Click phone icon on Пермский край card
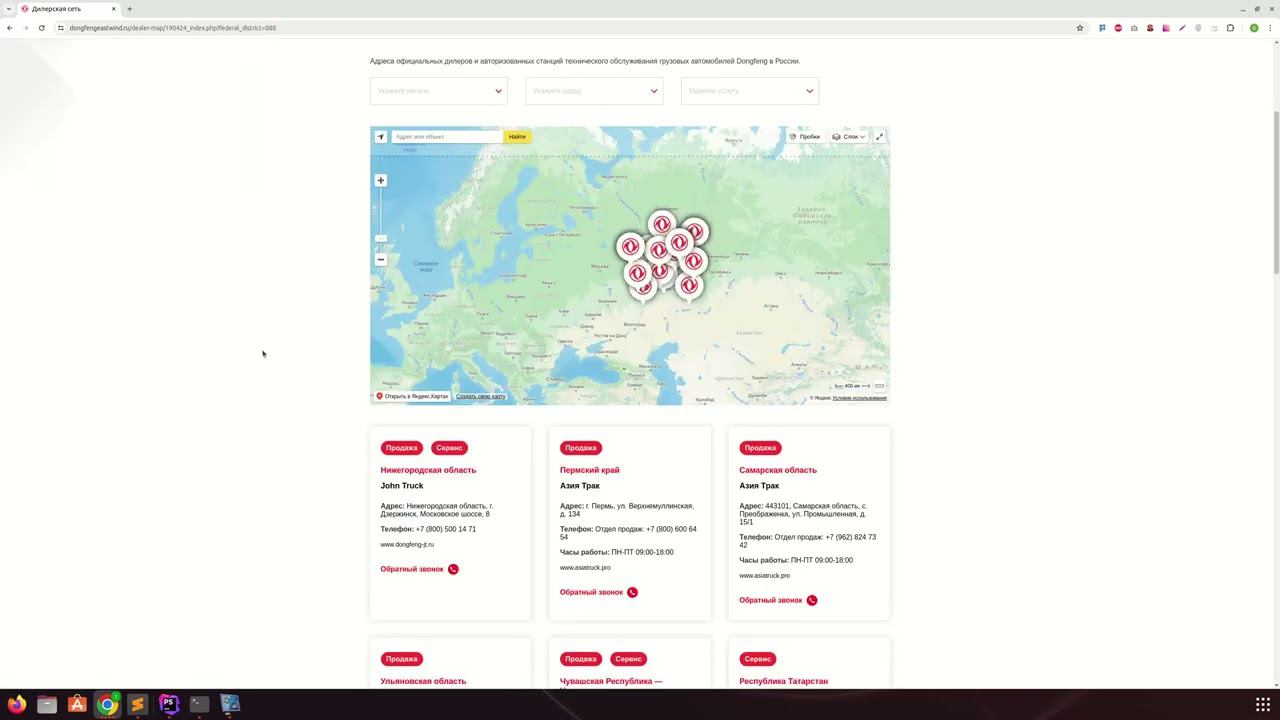This screenshot has height=720, width=1280. pyautogui.click(x=632, y=592)
